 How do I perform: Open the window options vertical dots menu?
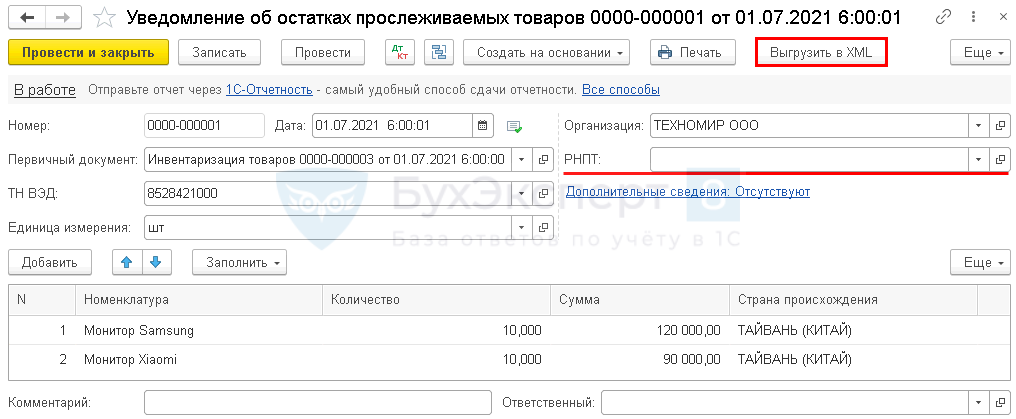(x=971, y=18)
